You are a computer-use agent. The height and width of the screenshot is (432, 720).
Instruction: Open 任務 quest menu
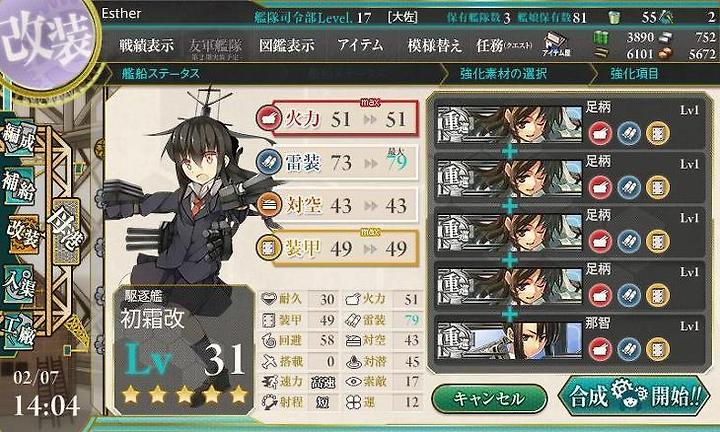(504, 45)
